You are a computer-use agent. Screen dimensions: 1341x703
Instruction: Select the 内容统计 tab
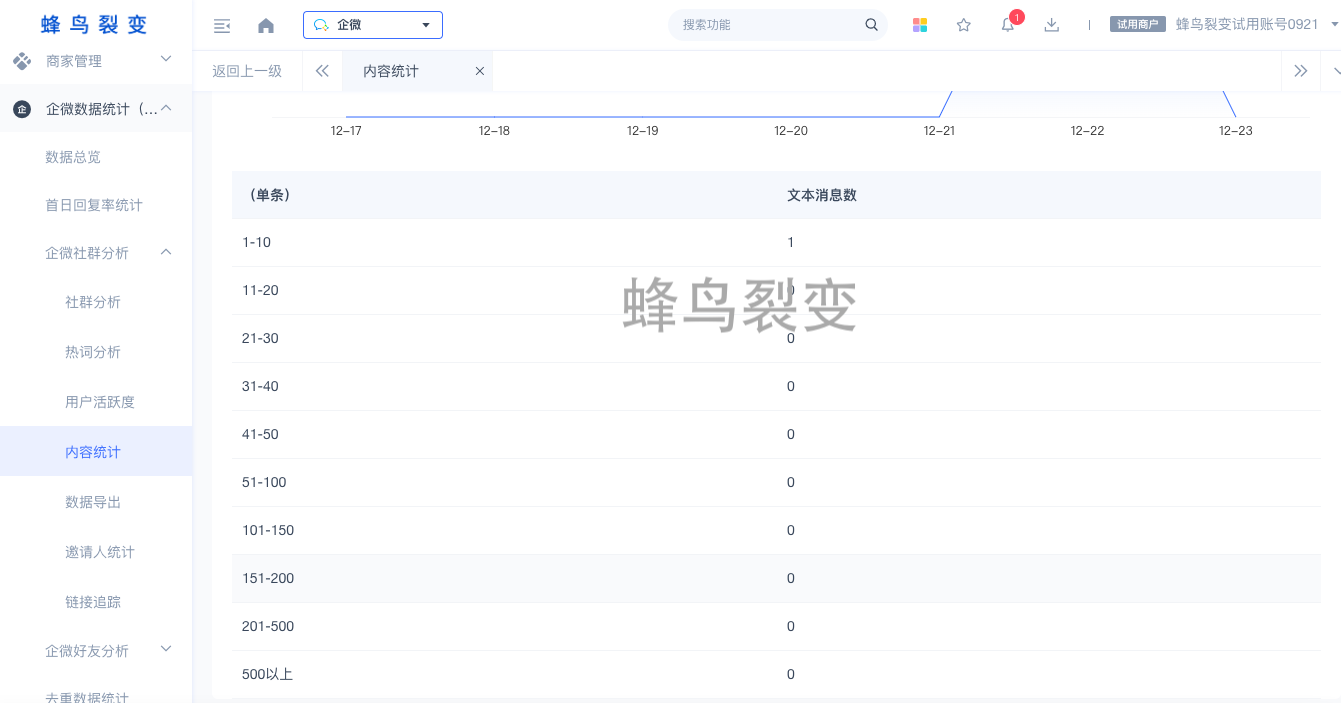tap(391, 71)
